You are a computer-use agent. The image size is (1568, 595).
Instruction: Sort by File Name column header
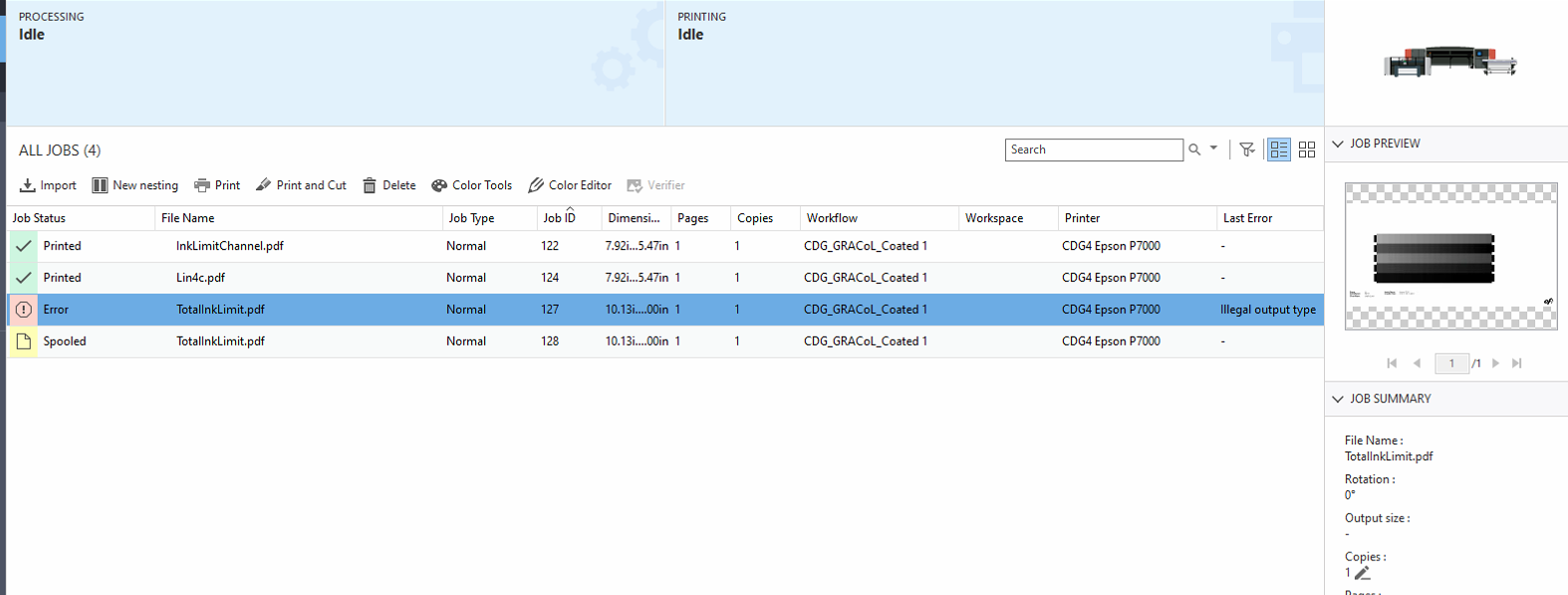pyautogui.click(x=188, y=218)
